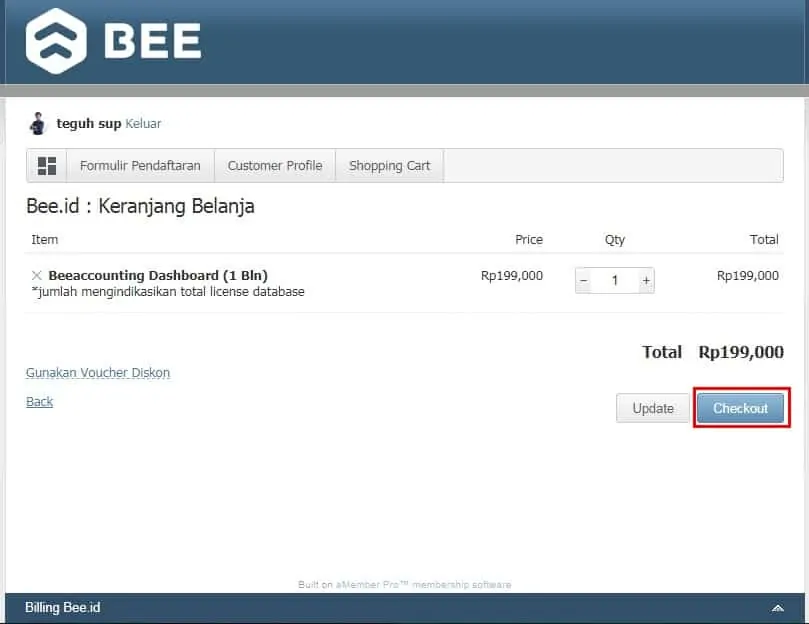Click the Price column header
The width and height of the screenshot is (809, 624).
pos(529,239)
